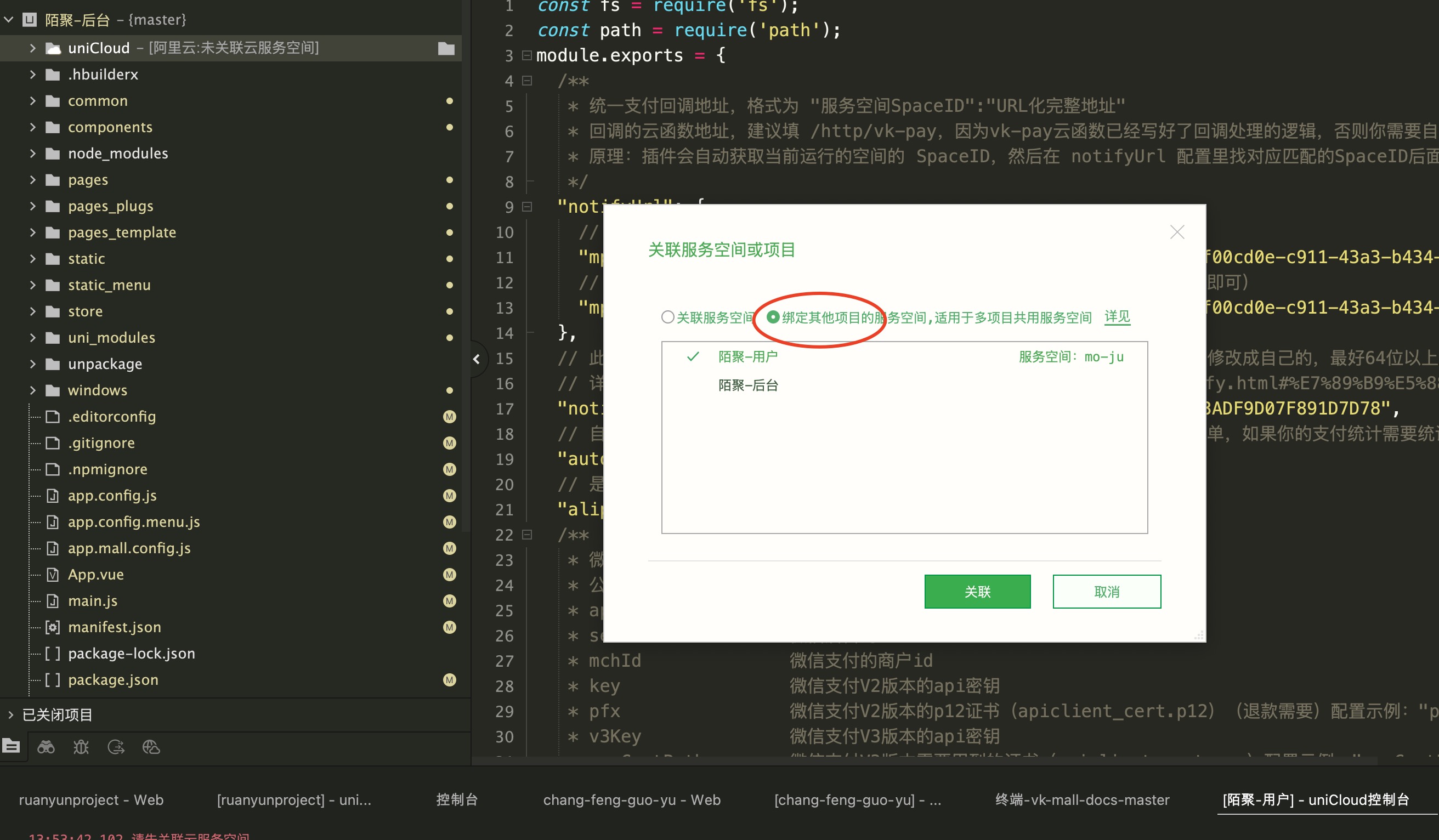The height and width of the screenshot is (840, 1439).
Task: Select 绑定其他项目的服务空间 radio option
Action: (x=773, y=317)
